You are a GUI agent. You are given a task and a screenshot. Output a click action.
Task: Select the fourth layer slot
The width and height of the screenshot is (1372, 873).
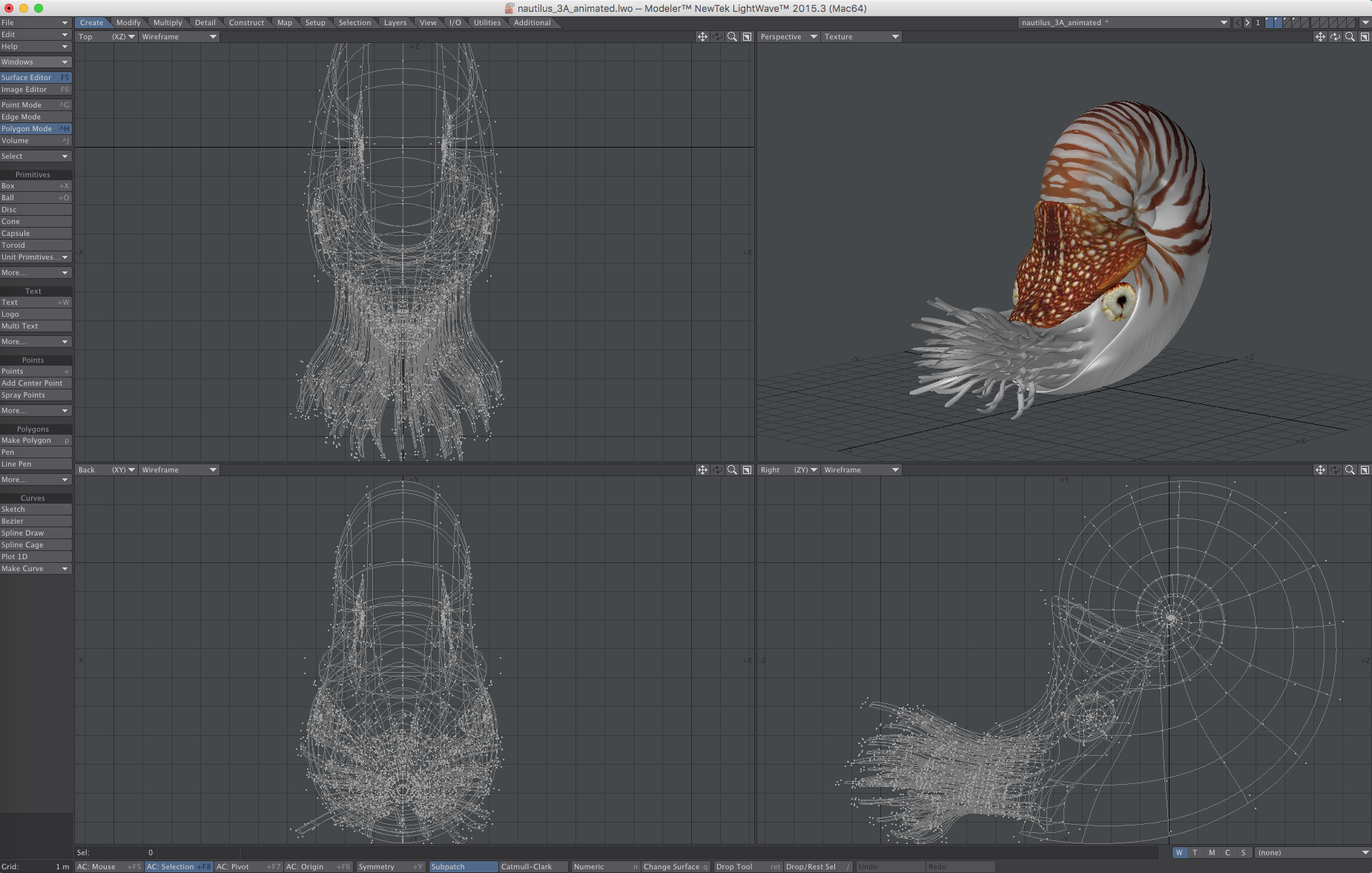(x=1296, y=22)
